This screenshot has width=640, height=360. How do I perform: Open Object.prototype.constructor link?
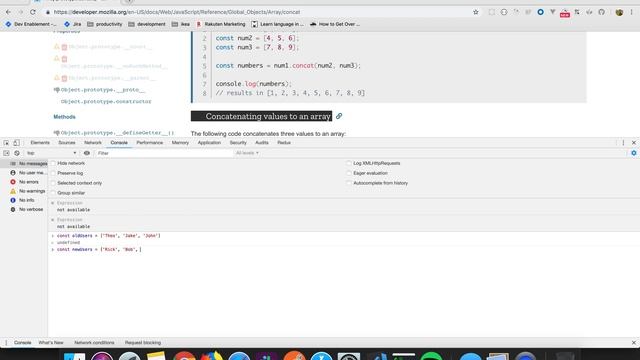[x=106, y=101]
